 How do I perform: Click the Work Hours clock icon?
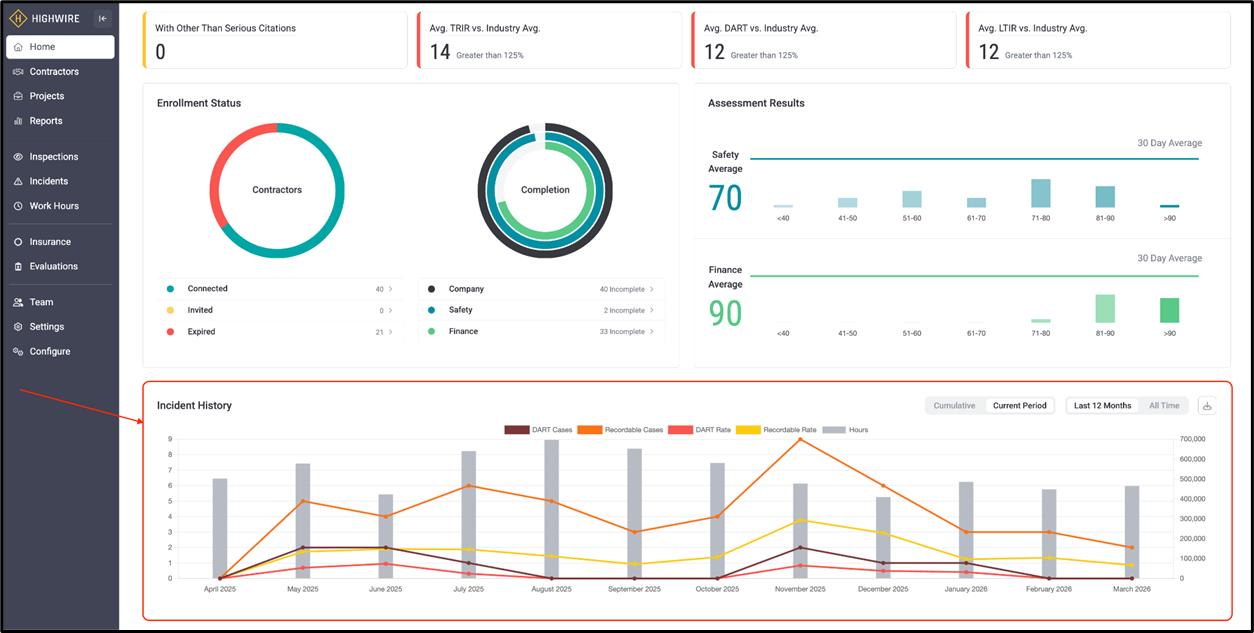19,206
